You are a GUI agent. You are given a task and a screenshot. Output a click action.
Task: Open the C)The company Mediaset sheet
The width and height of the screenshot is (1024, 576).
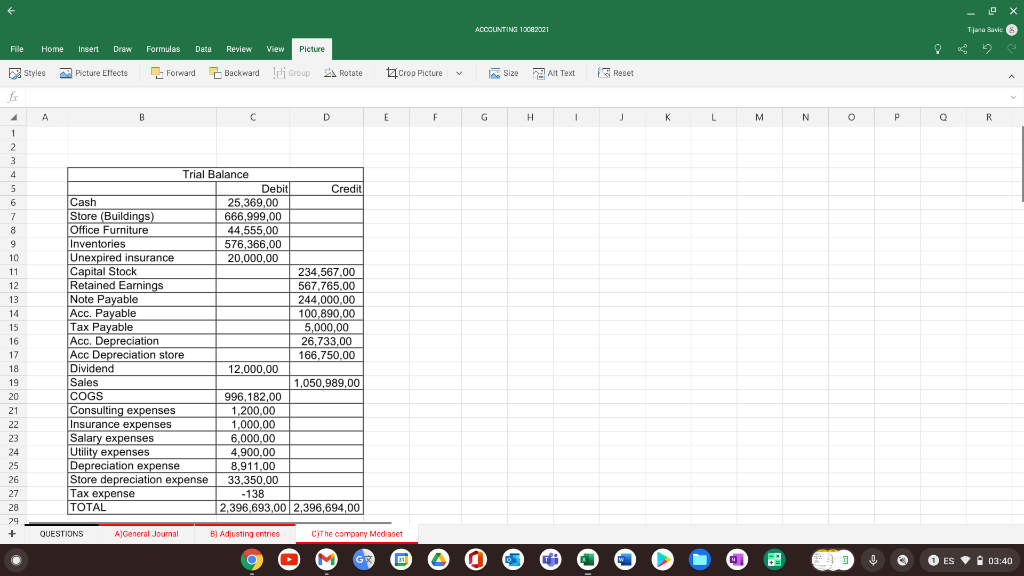355,533
